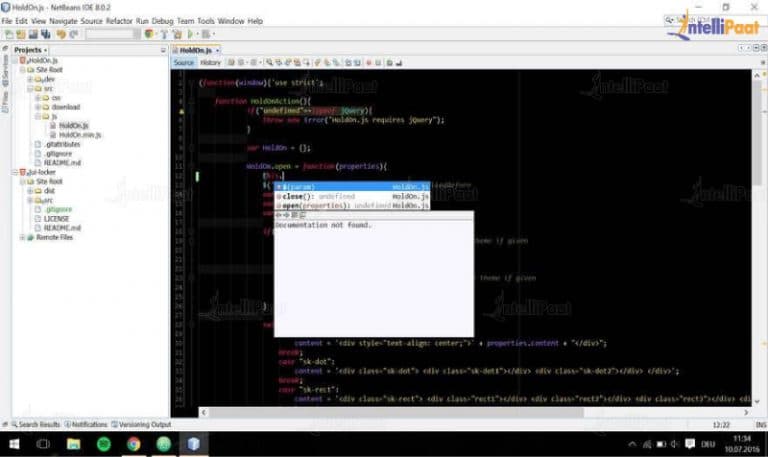
Task: Click the New Project toolbar icon
Action: [x=21, y=34]
